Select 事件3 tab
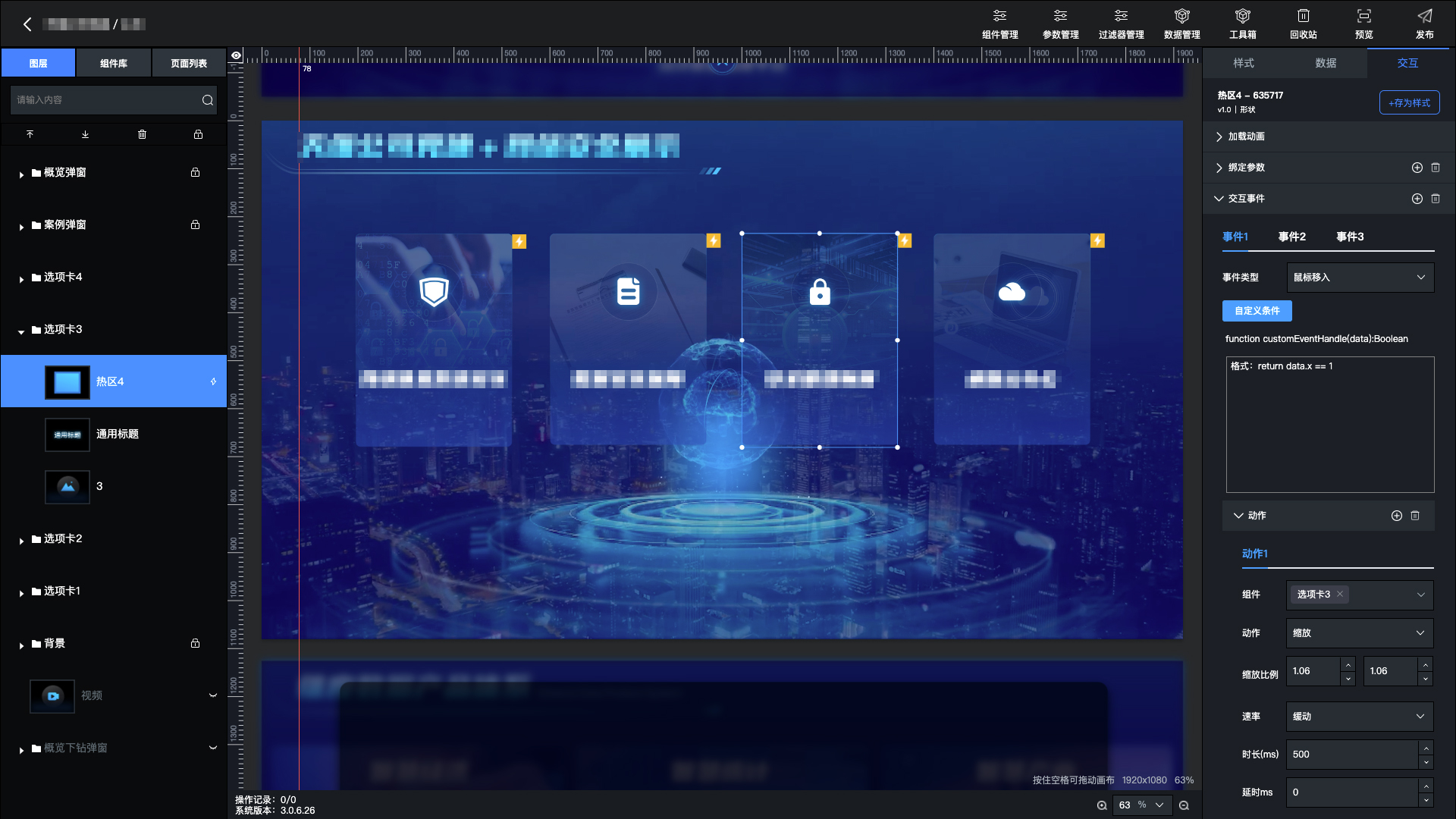1456x819 pixels. coord(1350,237)
